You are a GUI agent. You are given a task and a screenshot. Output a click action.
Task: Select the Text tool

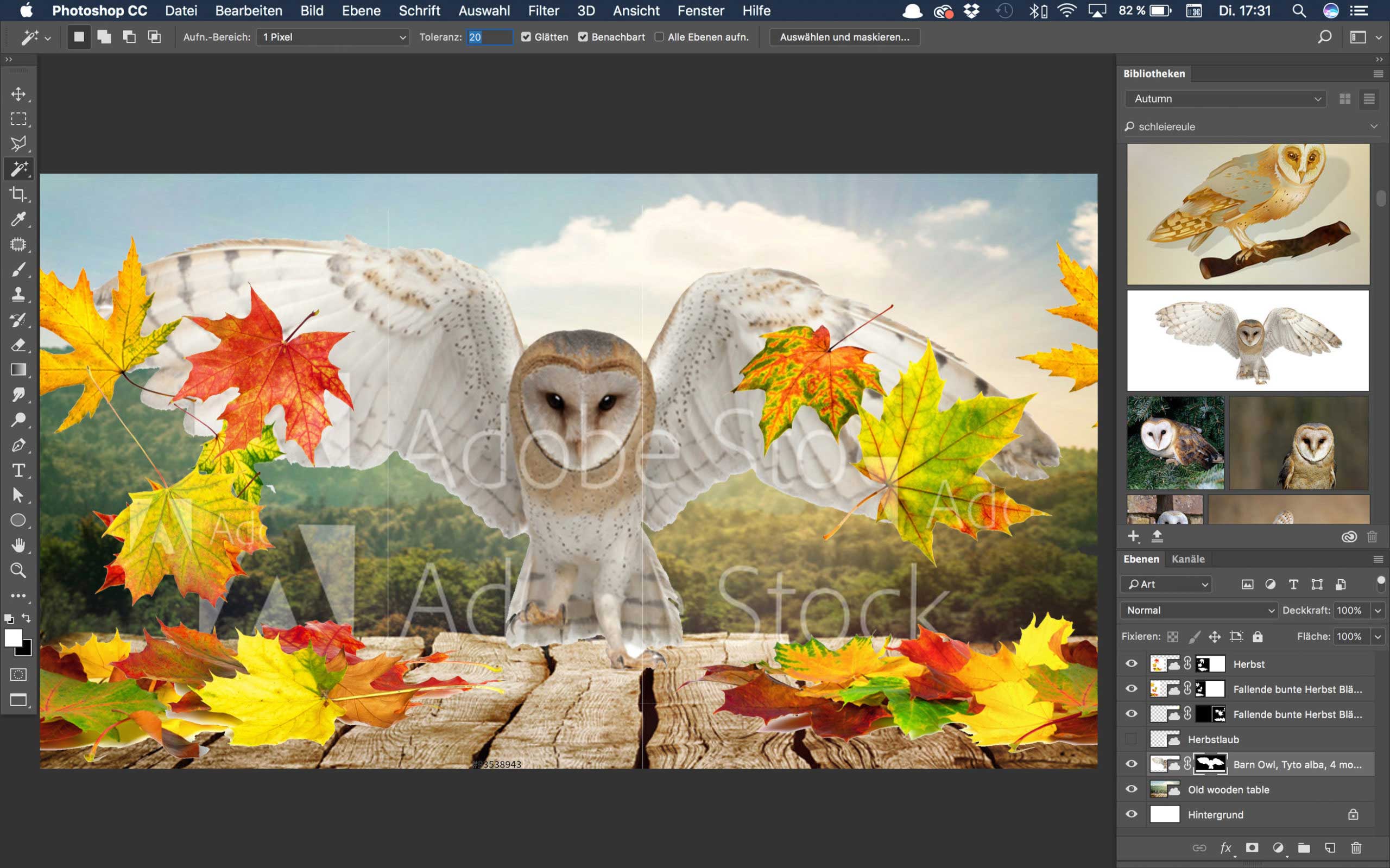(x=18, y=470)
